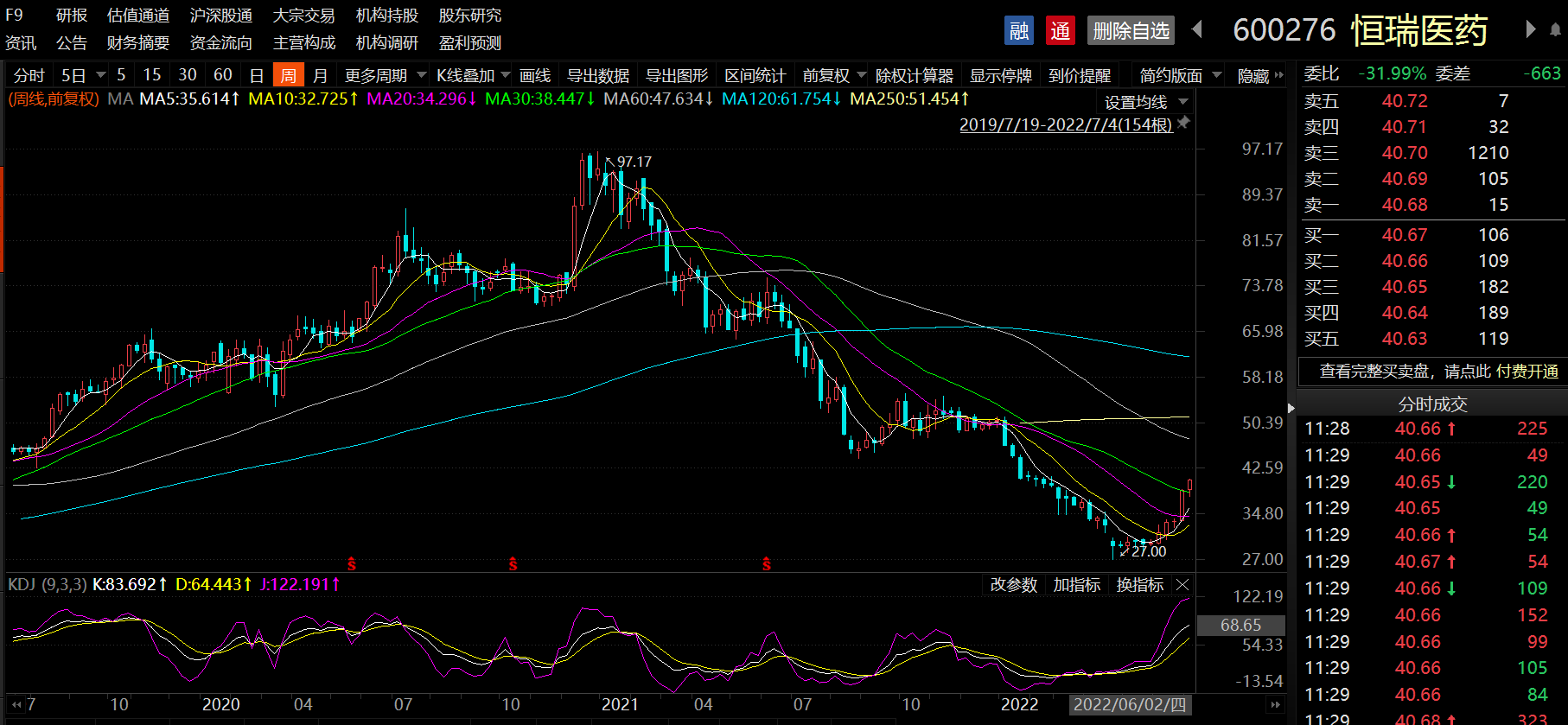Toggle 显示停牌 suspension display
This screenshot has width=1568, height=725.
(x=1000, y=76)
